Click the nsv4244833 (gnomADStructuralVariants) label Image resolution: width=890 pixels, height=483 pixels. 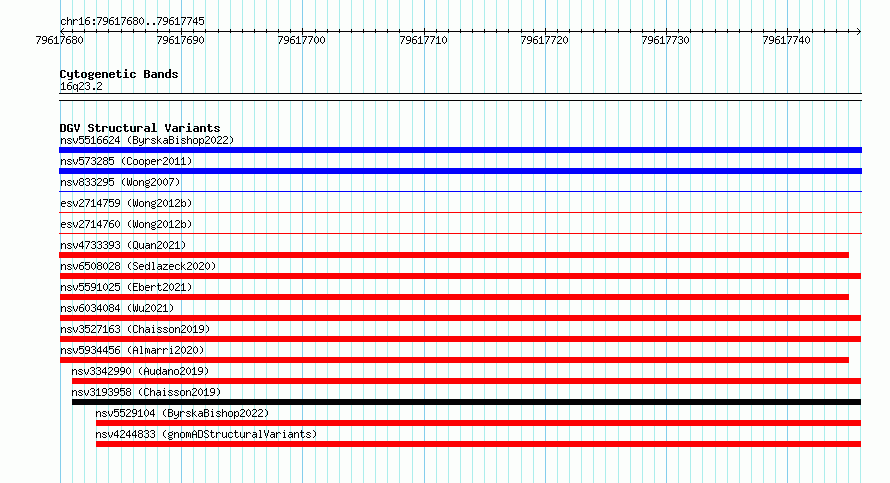(206, 434)
